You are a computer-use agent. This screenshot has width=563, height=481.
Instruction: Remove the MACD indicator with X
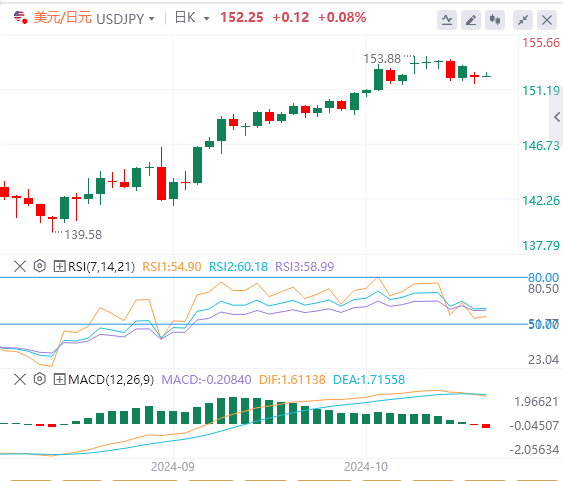20,379
